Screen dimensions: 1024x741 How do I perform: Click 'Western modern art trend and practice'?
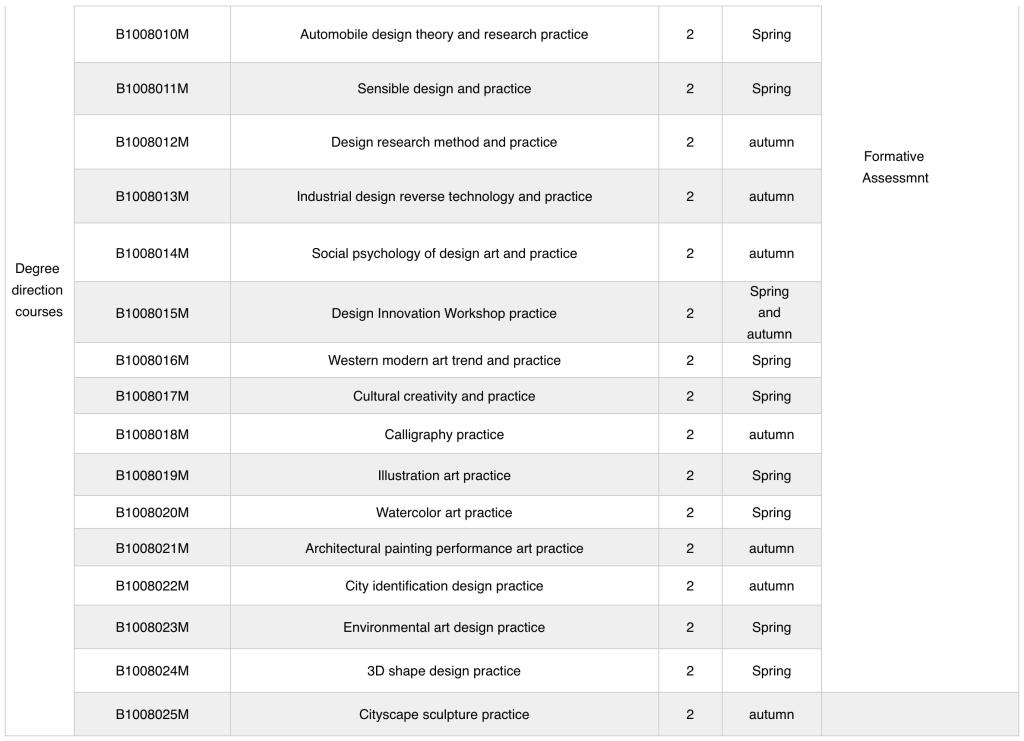click(444, 361)
